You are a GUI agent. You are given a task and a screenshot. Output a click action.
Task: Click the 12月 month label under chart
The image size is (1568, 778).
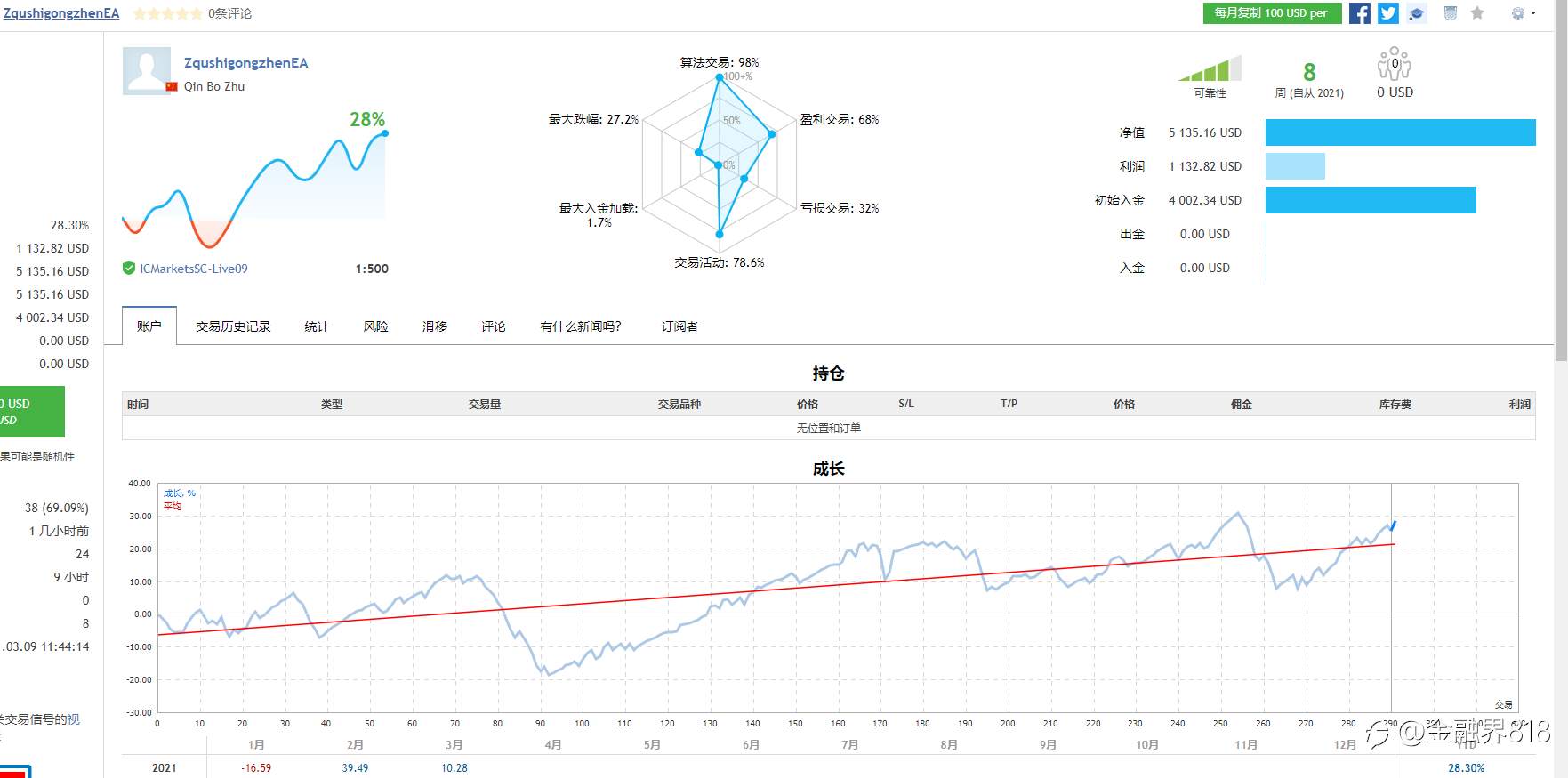(x=1345, y=744)
